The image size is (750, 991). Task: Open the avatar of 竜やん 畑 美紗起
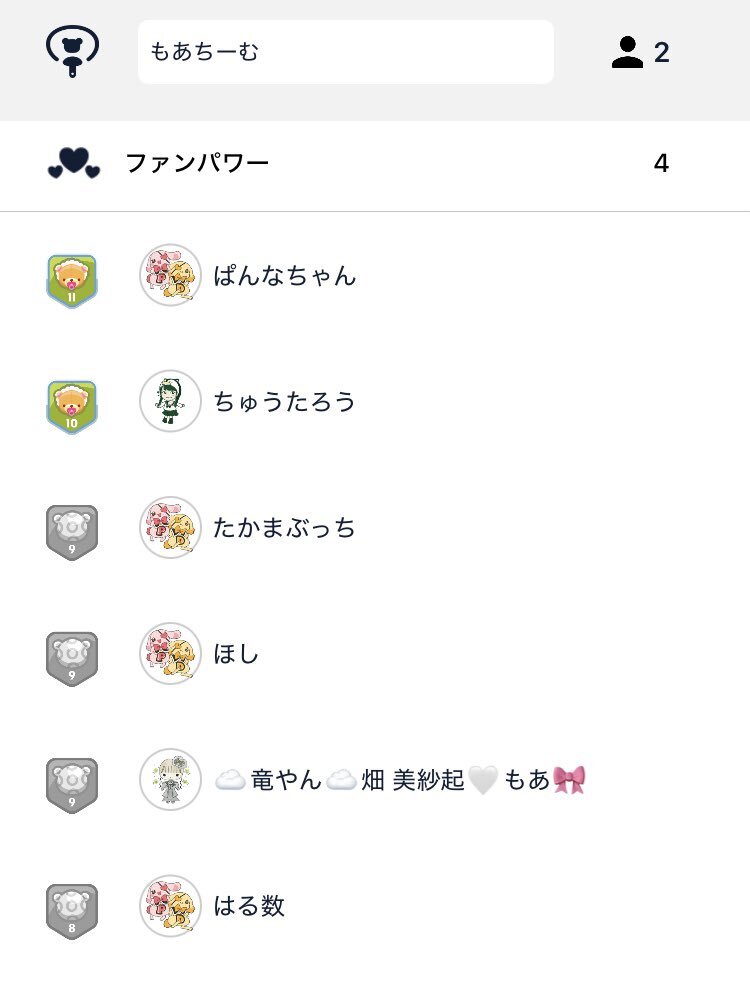171,780
